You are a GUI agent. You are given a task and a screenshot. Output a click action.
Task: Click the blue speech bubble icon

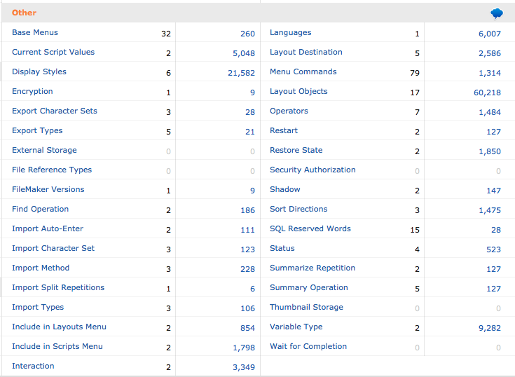497,13
